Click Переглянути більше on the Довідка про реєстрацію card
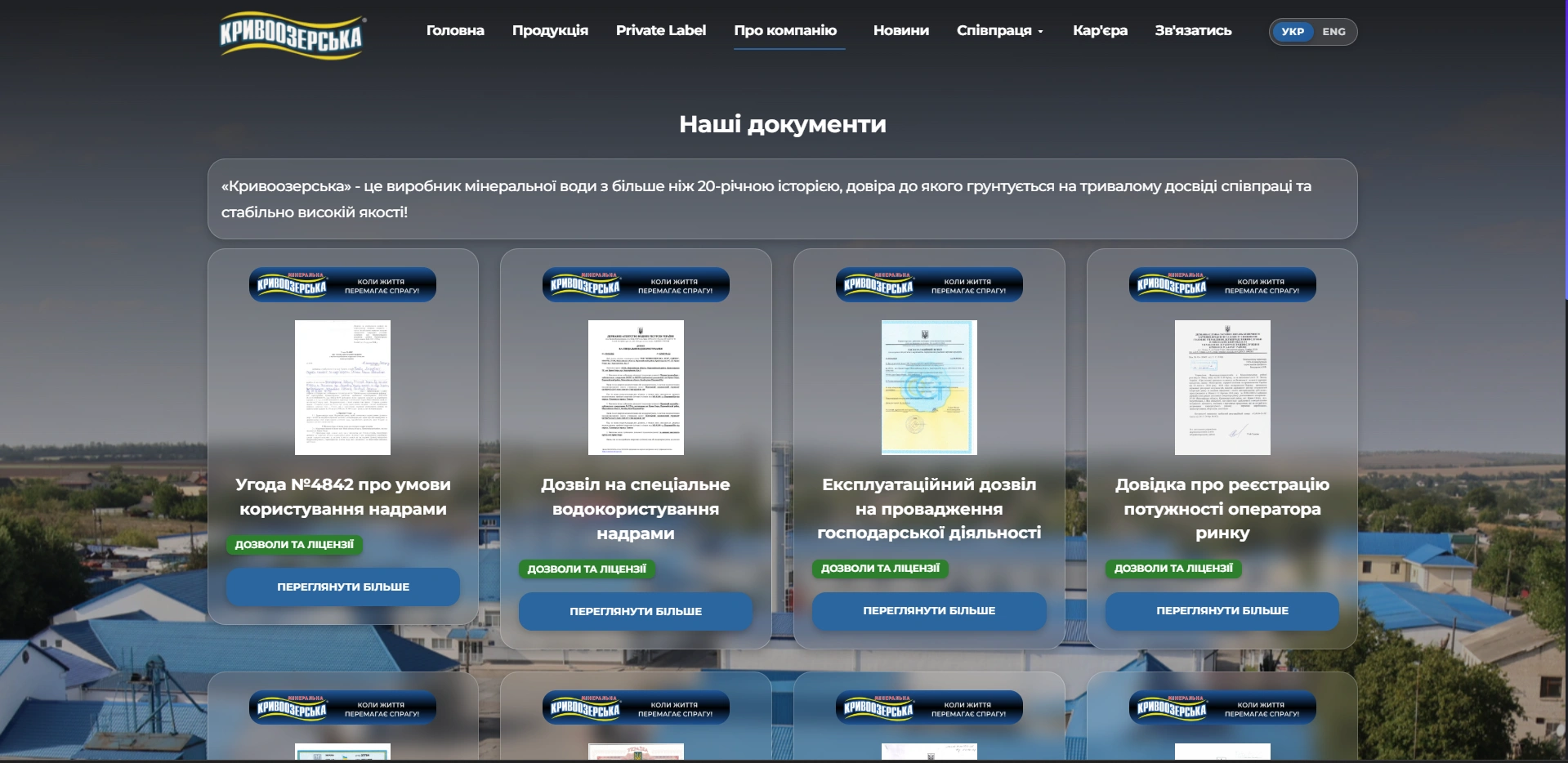Viewport: 1568px width, 763px height. click(x=1222, y=610)
